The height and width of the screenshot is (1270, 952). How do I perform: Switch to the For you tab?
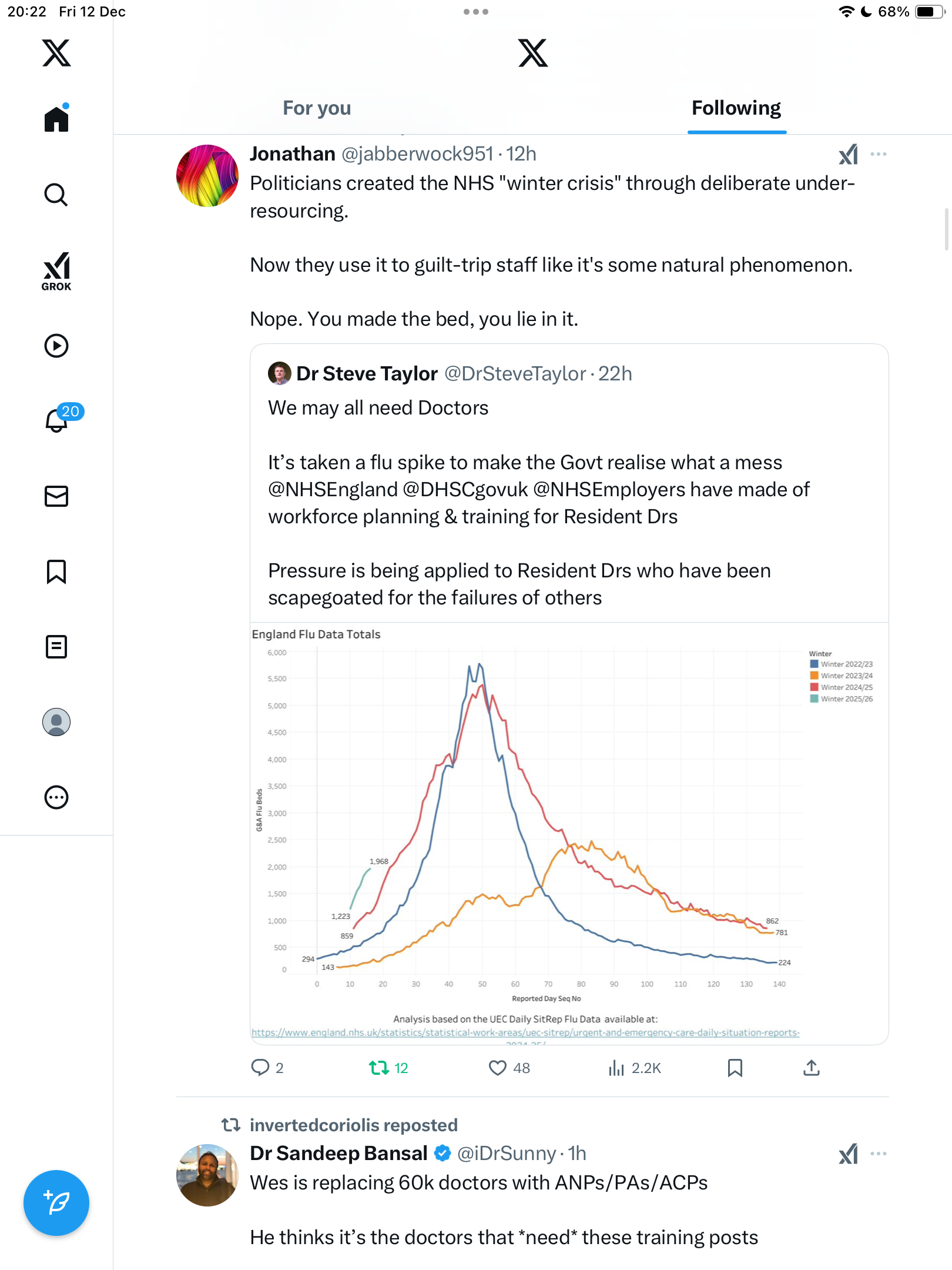(317, 108)
